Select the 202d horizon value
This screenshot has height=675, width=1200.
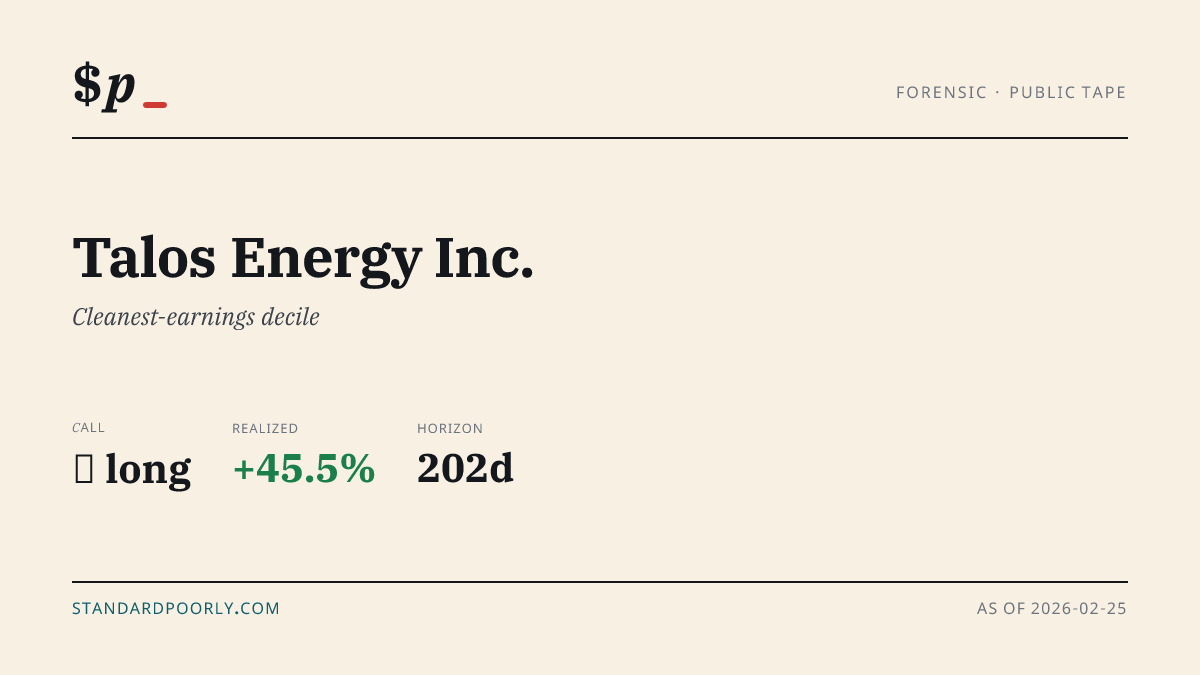465,469
